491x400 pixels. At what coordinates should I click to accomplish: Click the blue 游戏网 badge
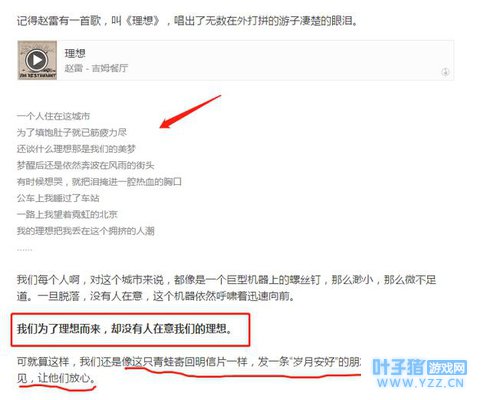click(x=447, y=368)
